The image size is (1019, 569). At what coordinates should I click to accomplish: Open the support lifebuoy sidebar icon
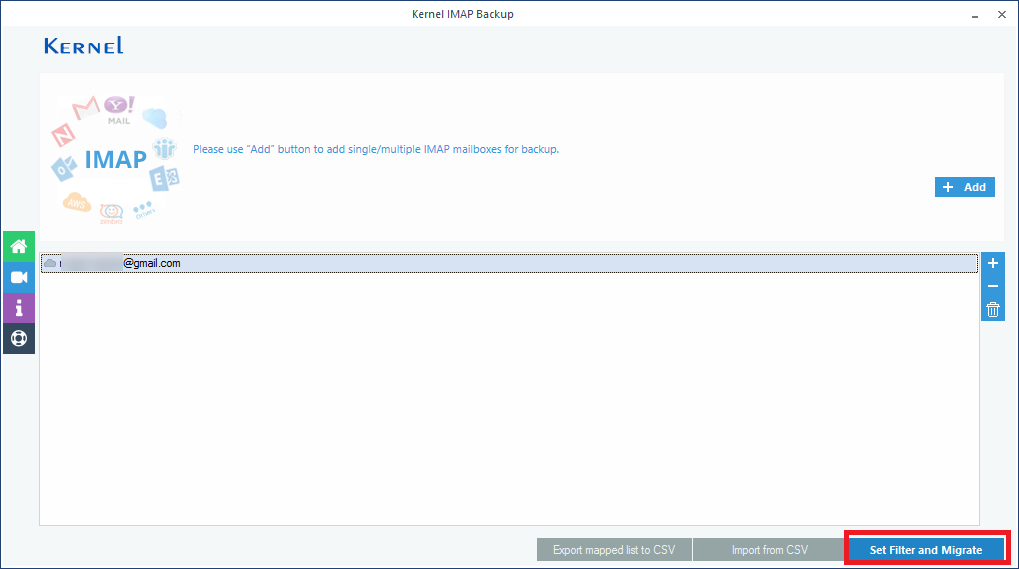(19, 338)
